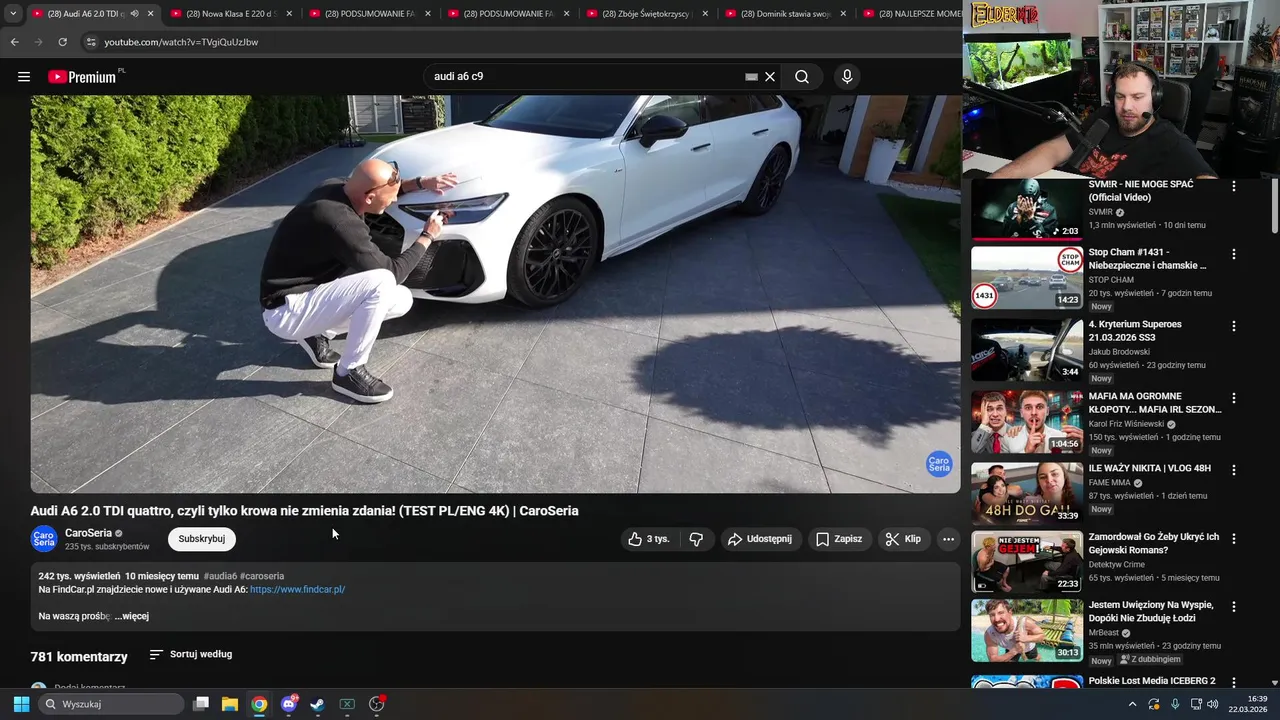Viewport: 1280px width, 720px height.
Task: Switch to the Zbóje Świętokrzyscy tab
Action: 641,14
